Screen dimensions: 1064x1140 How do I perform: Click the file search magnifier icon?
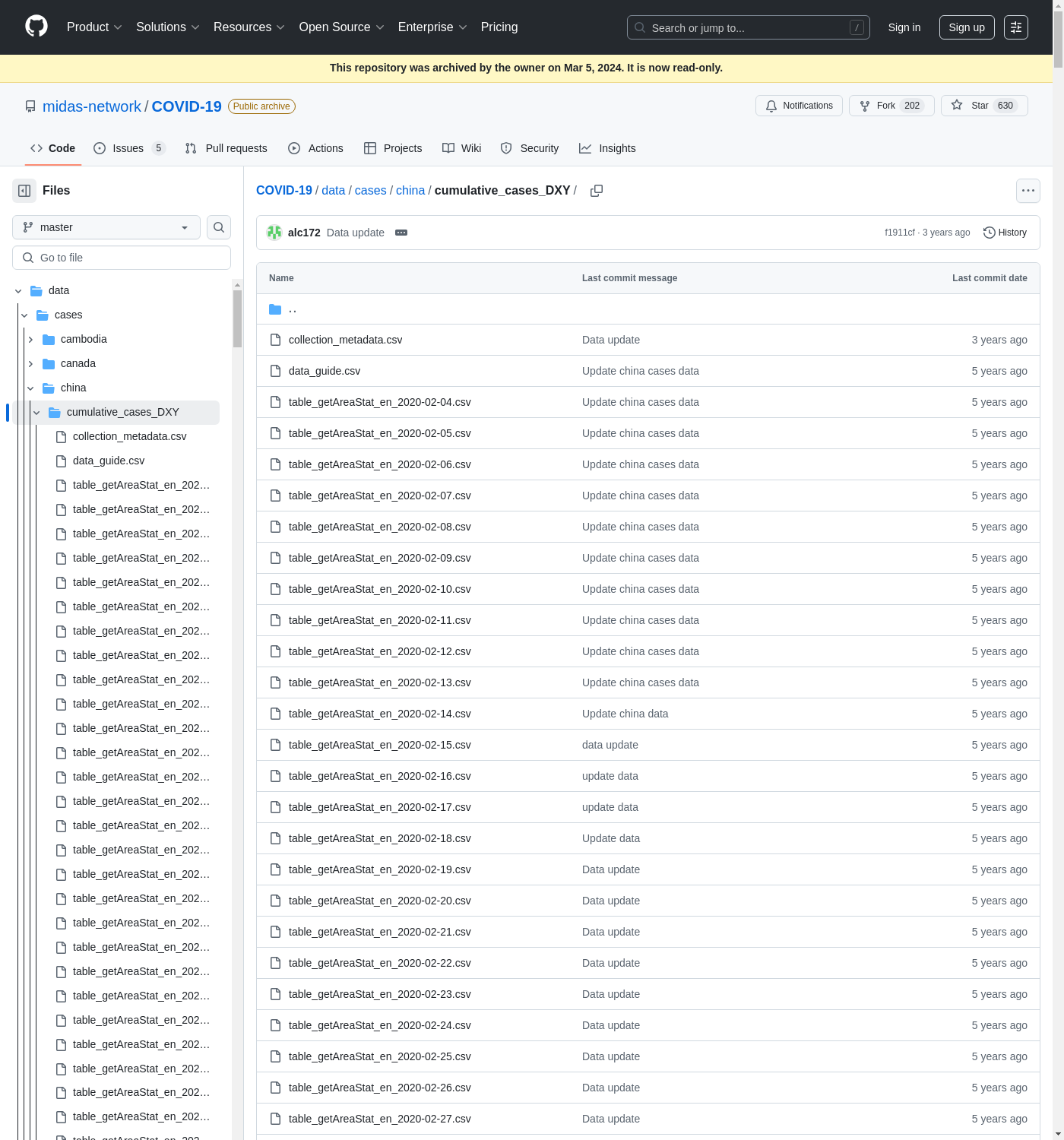(219, 227)
